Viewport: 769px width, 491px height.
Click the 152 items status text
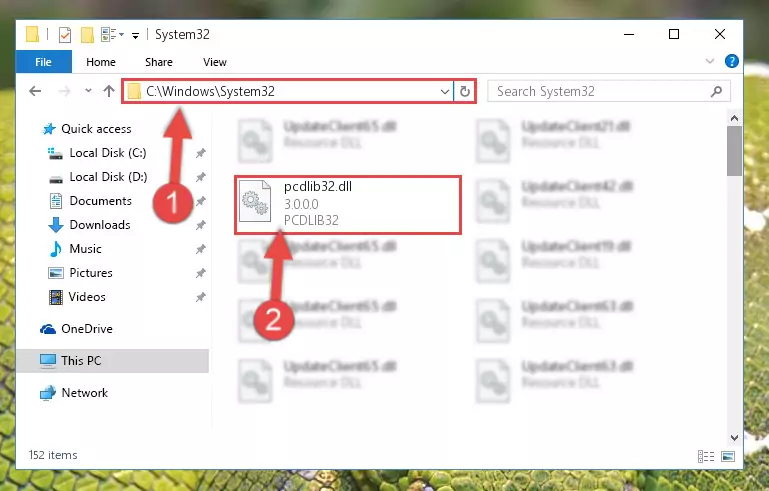tap(53, 455)
